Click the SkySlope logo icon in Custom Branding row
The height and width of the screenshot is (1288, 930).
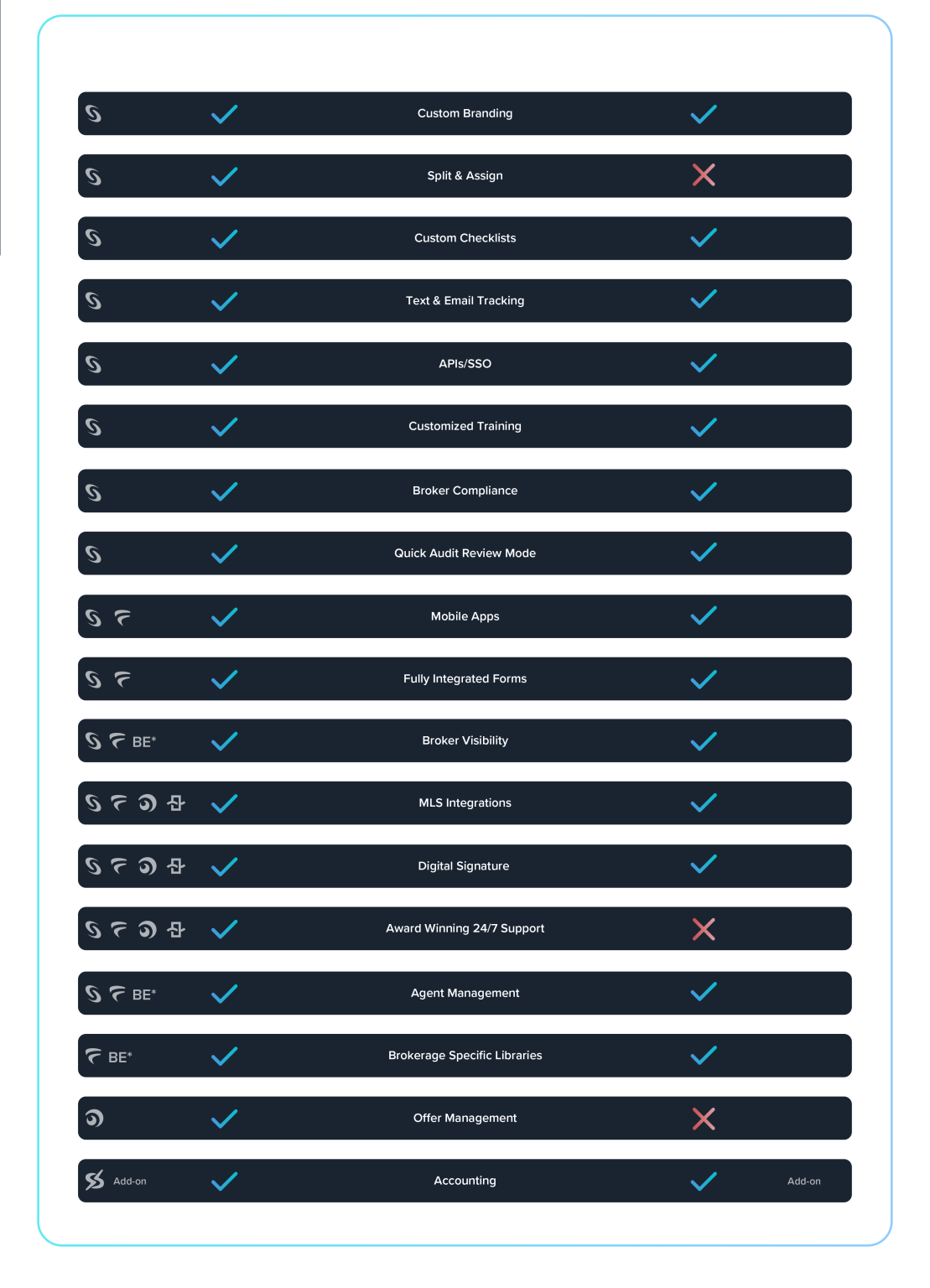tap(93, 113)
